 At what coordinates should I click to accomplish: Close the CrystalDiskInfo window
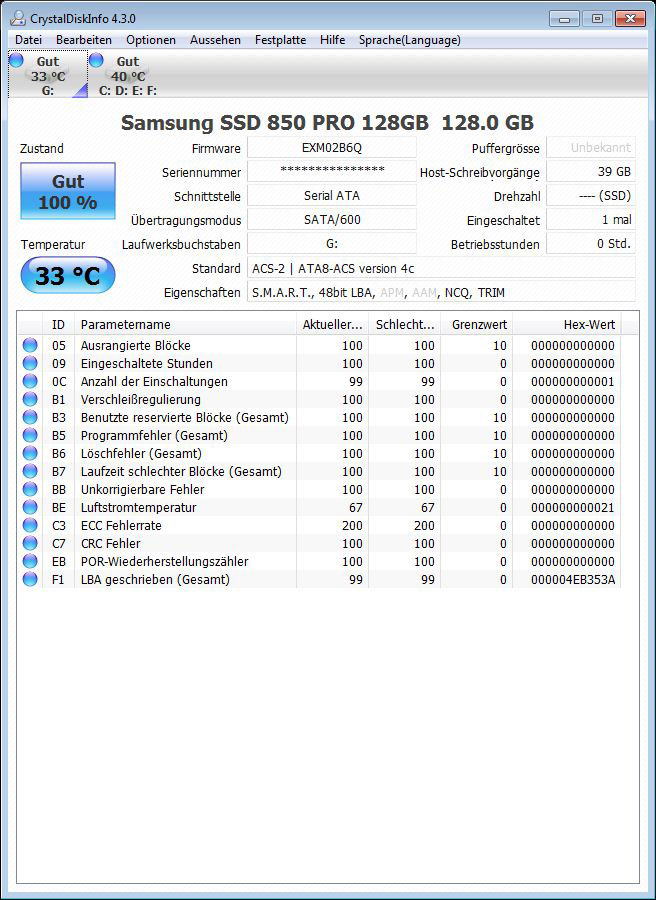tap(630, 18)
